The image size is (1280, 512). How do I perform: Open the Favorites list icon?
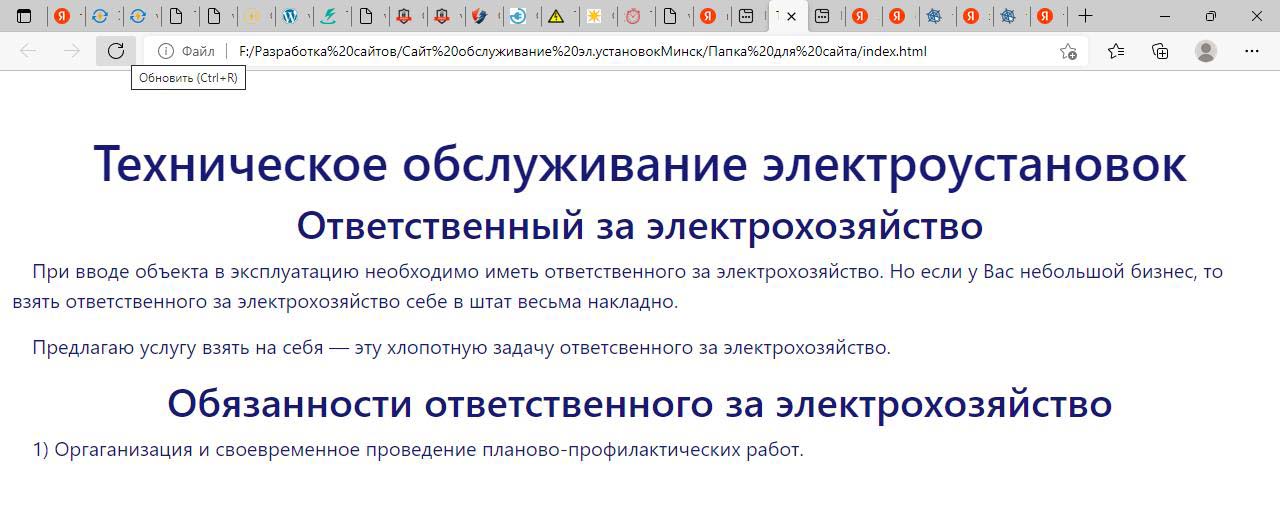point(1116,51)
